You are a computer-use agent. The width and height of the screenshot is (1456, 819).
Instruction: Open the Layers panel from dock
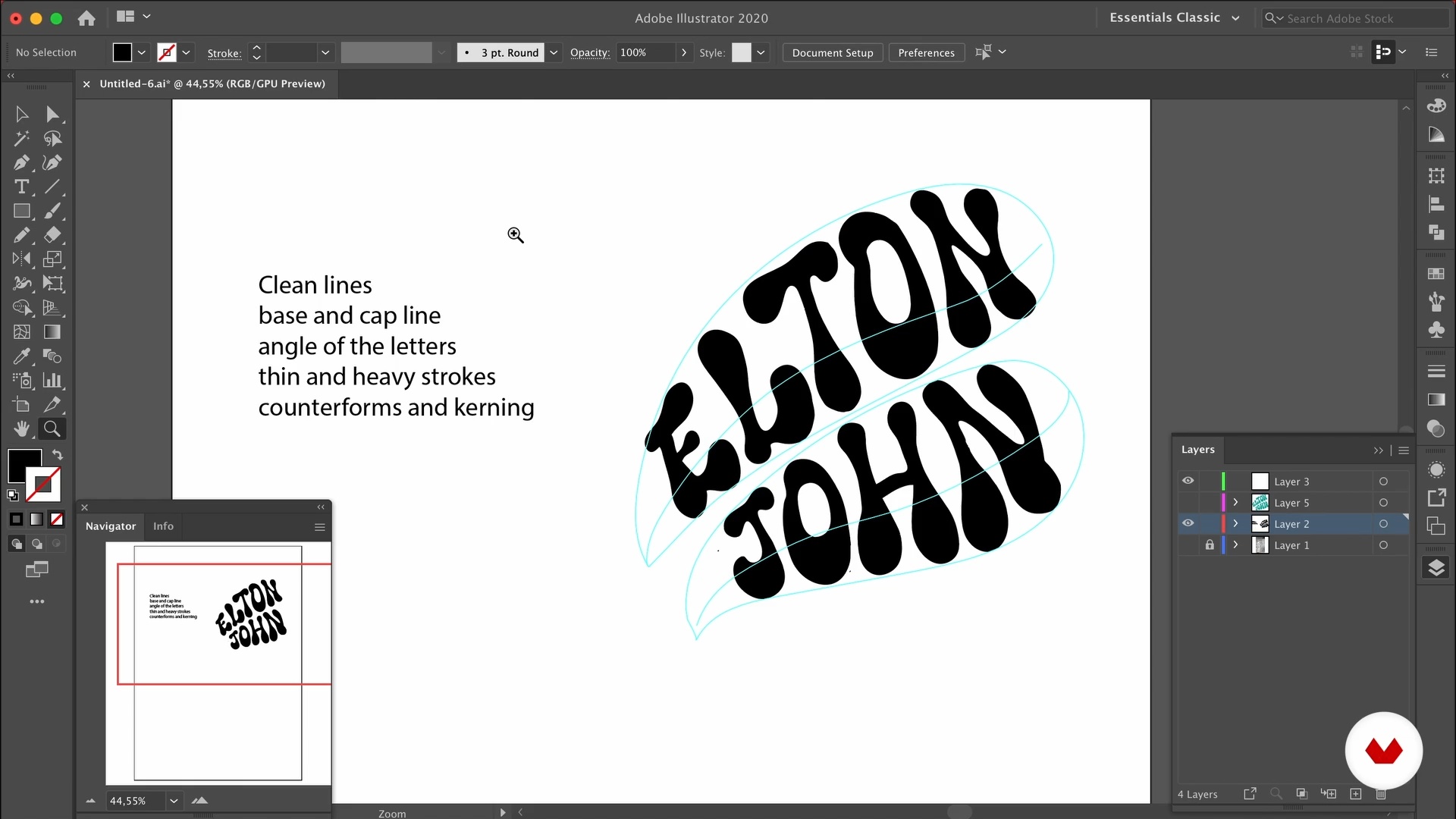pos(1436,568)
